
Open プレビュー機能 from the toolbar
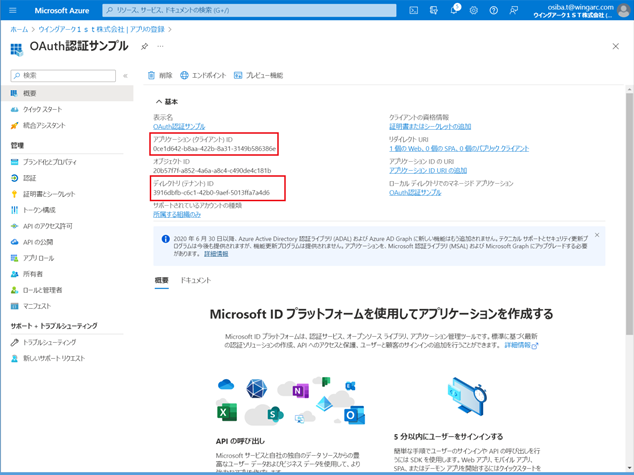click(258, 75)
